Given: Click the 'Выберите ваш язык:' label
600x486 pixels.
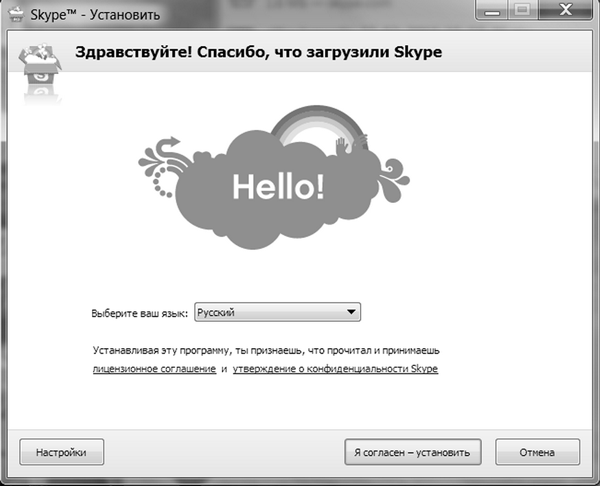Looking at the screenshot, I should [x=140, y=313].
